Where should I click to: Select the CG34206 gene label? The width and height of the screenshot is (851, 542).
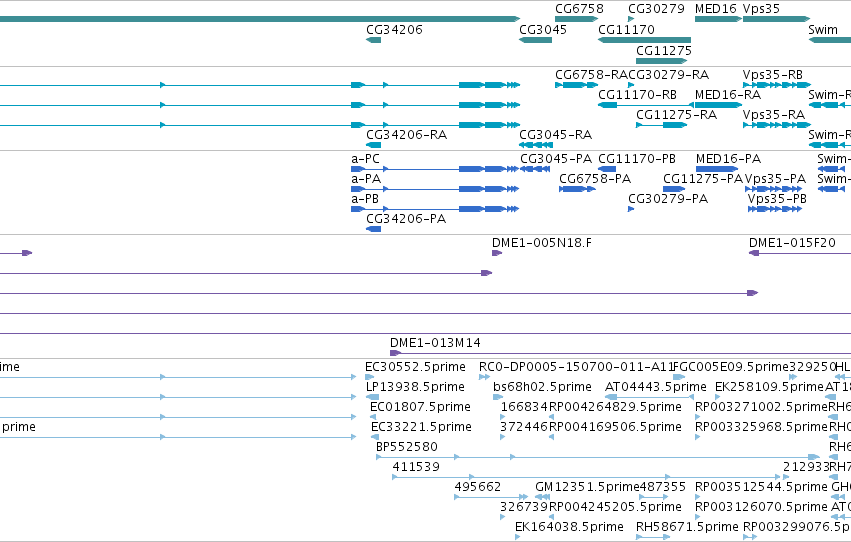click(x=395, y=29)
